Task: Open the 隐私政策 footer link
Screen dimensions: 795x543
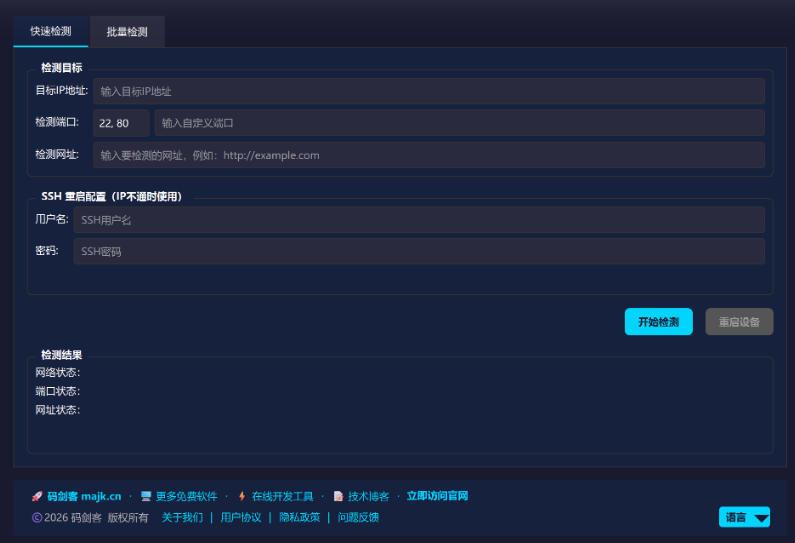Action: click(300, 518)
